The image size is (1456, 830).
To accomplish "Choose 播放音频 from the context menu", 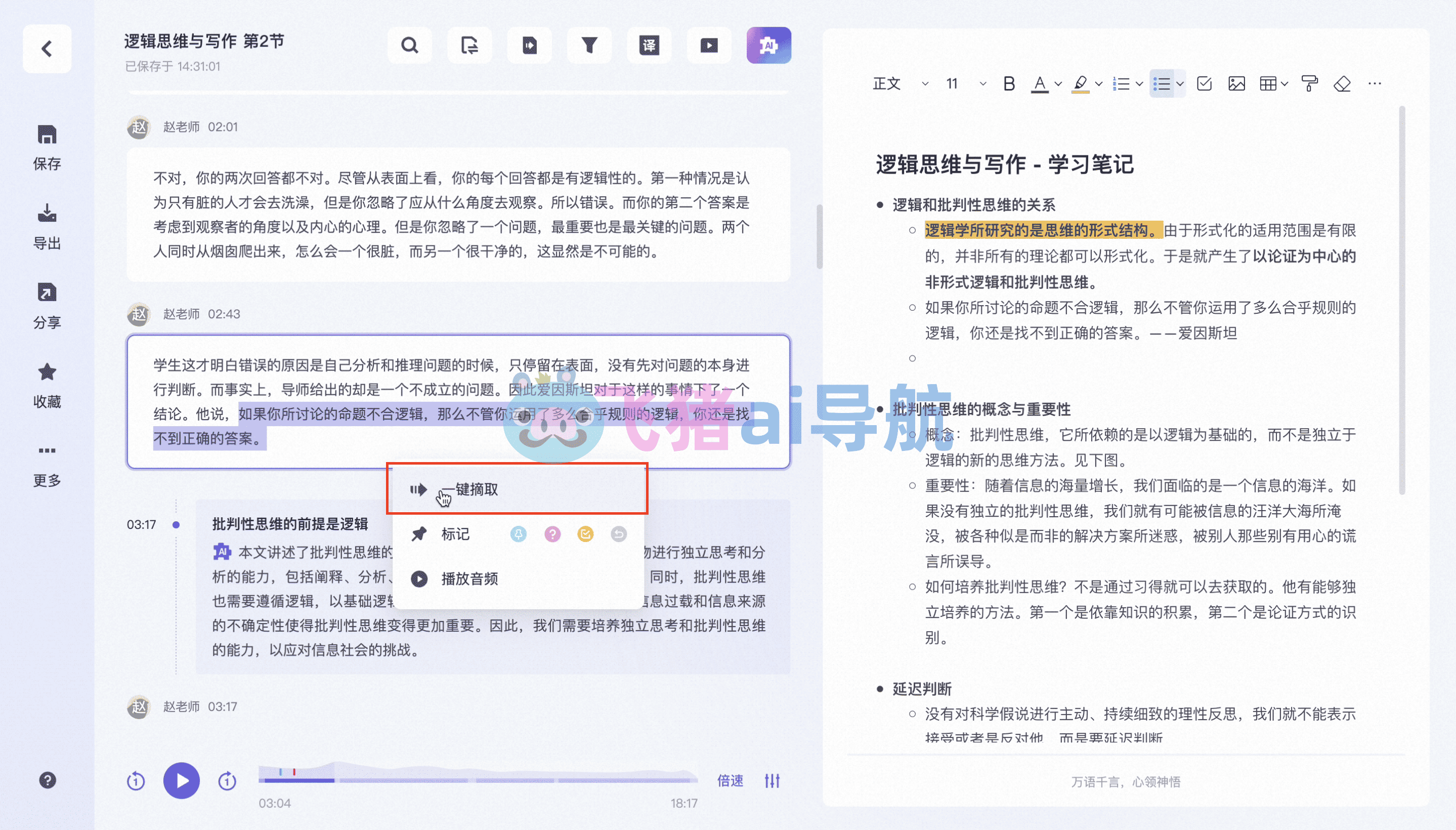I will coord(518,578).
